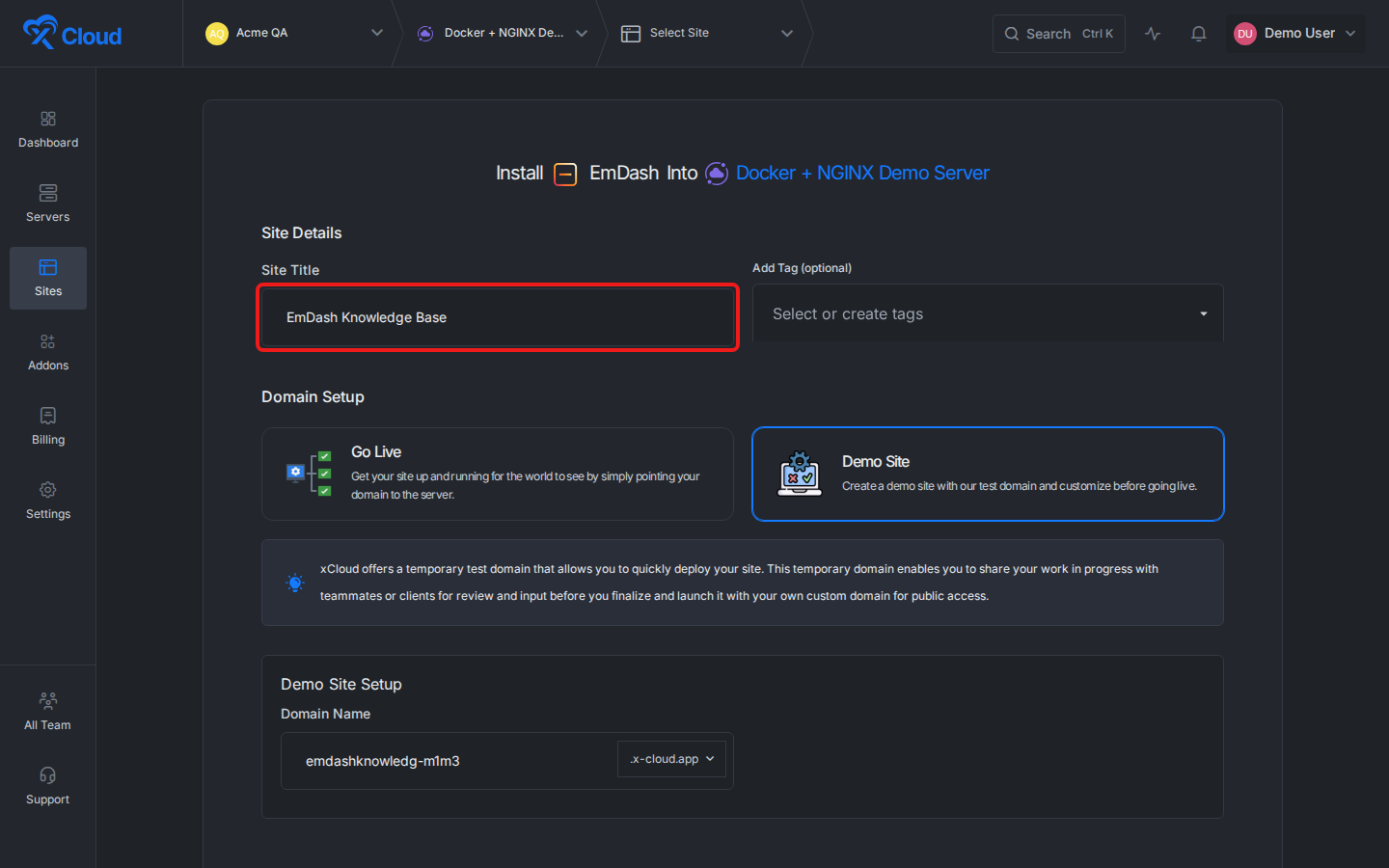Open the Addons sidebar item

click(48, 353)
